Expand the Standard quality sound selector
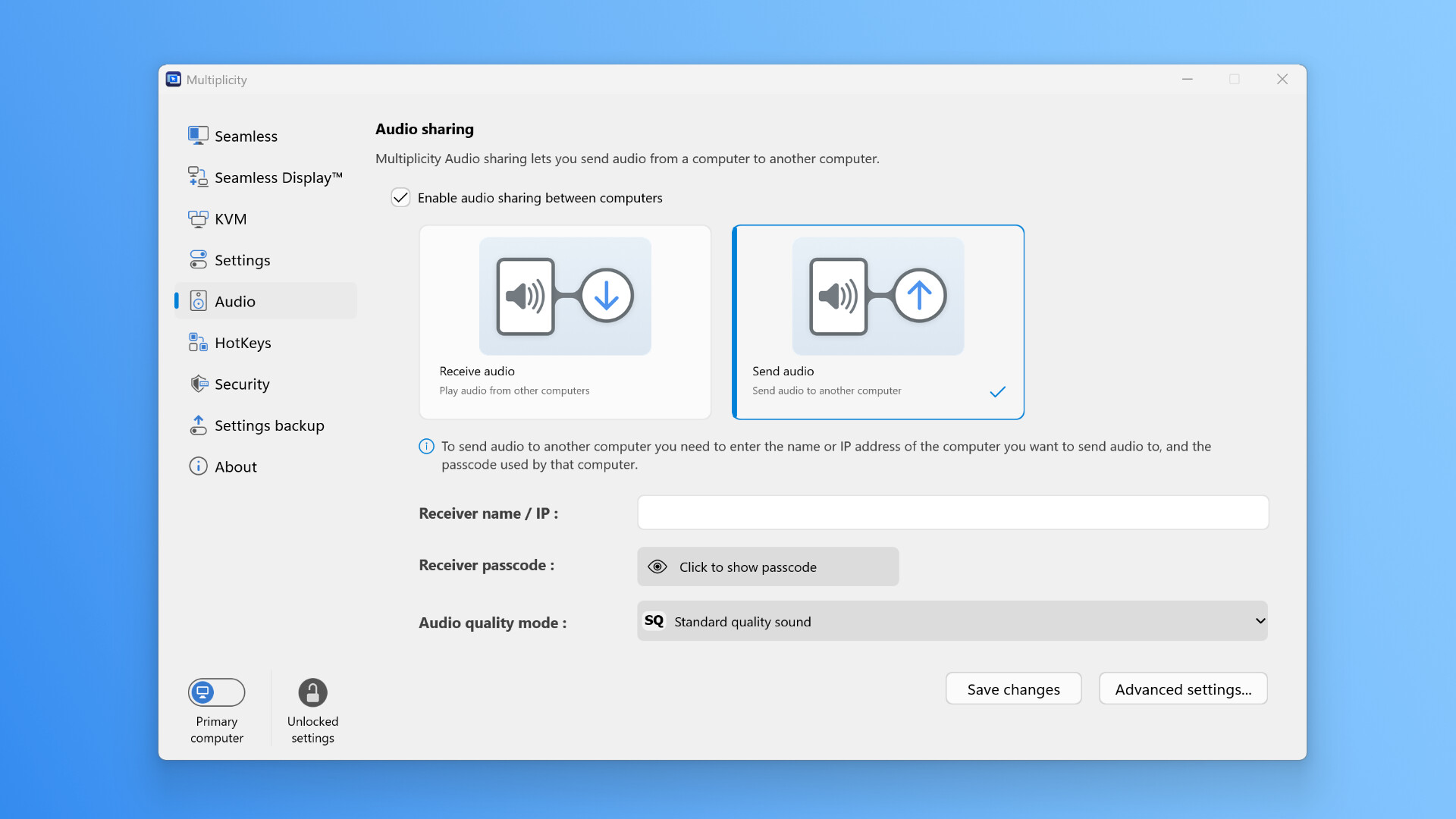Image resolution: width=1456 pixels, height=819 pixels. tap(952, 620)
